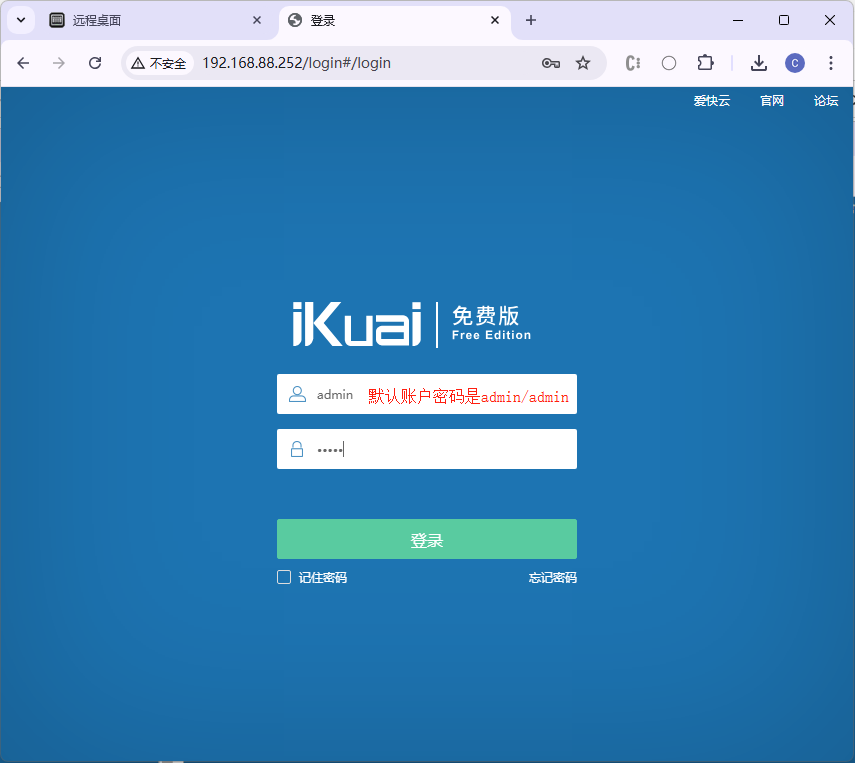This screenshot has height=763, width=855.
Task: Open the 忘记密码 link
Action: (552, 578)
